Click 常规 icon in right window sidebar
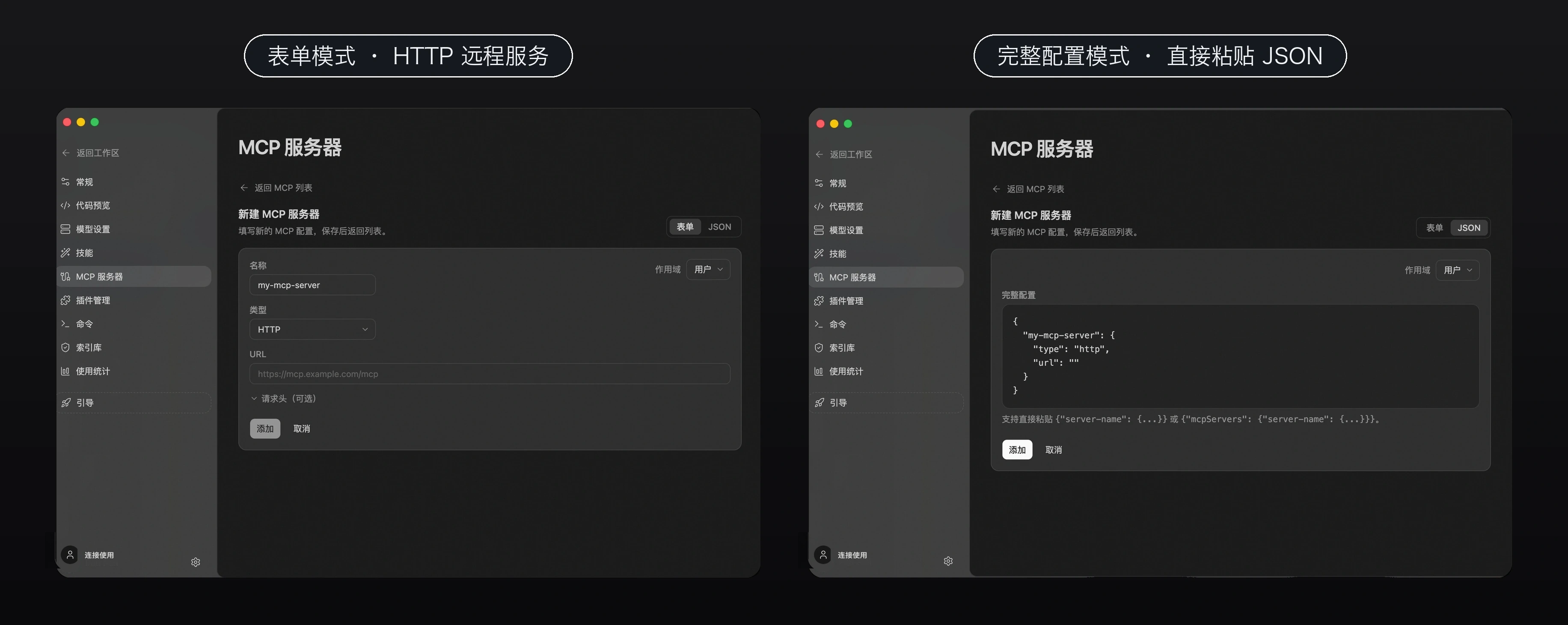The image size is (1568, 625). tap(819, 183)
